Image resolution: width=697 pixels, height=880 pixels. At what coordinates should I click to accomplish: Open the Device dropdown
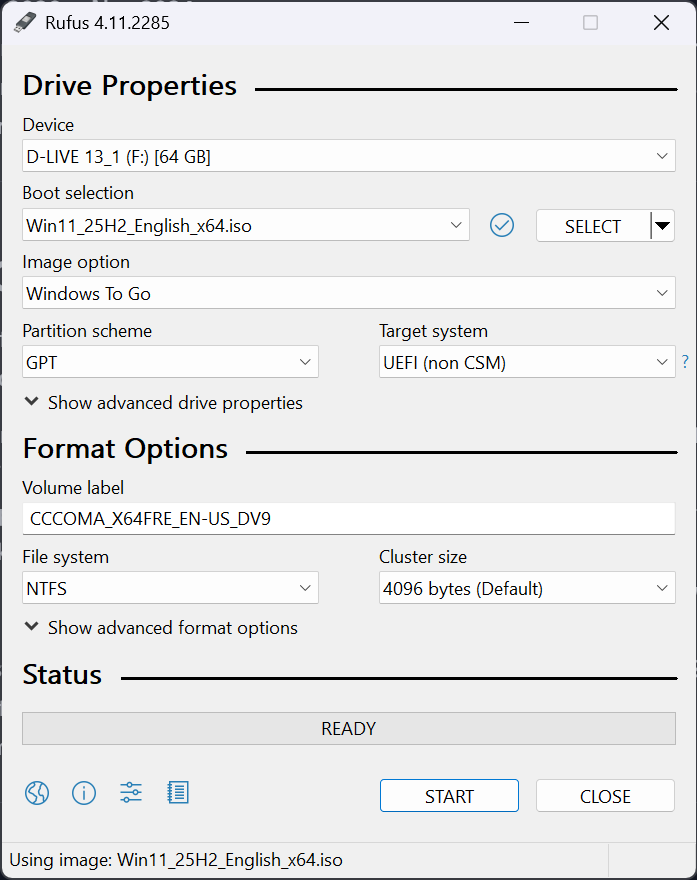348,156
